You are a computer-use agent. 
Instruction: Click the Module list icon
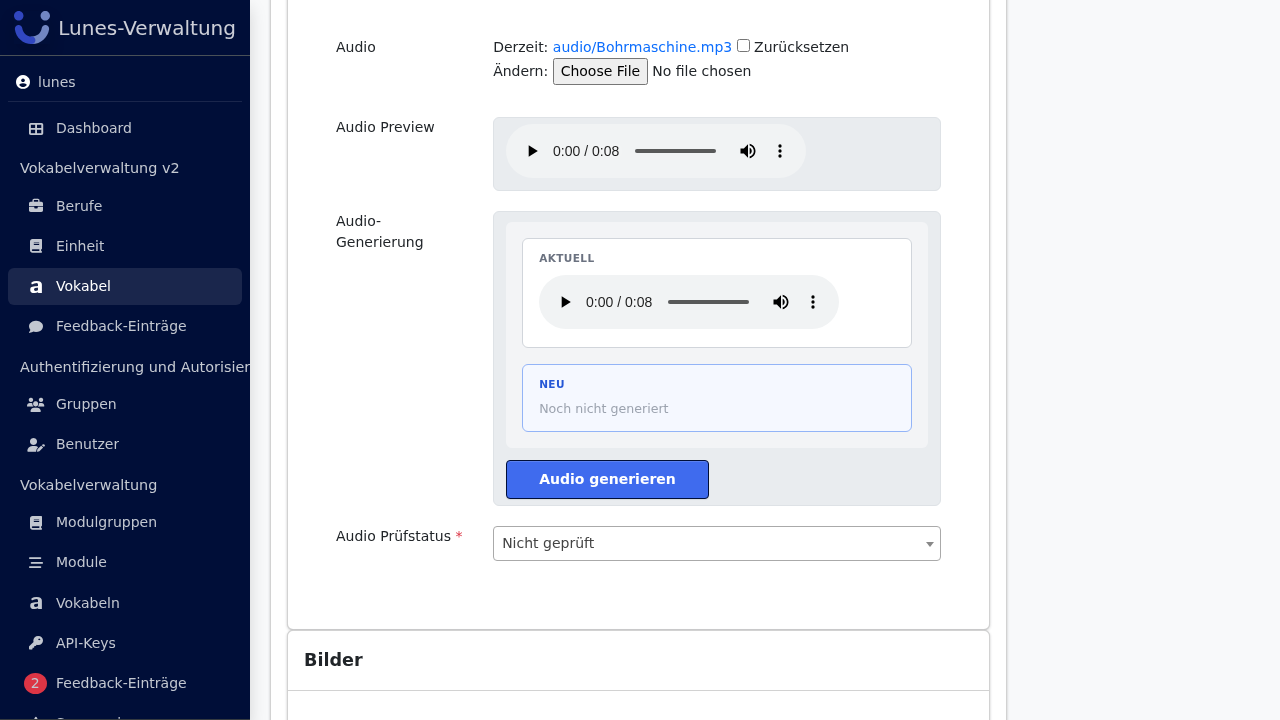click(36, 562)
